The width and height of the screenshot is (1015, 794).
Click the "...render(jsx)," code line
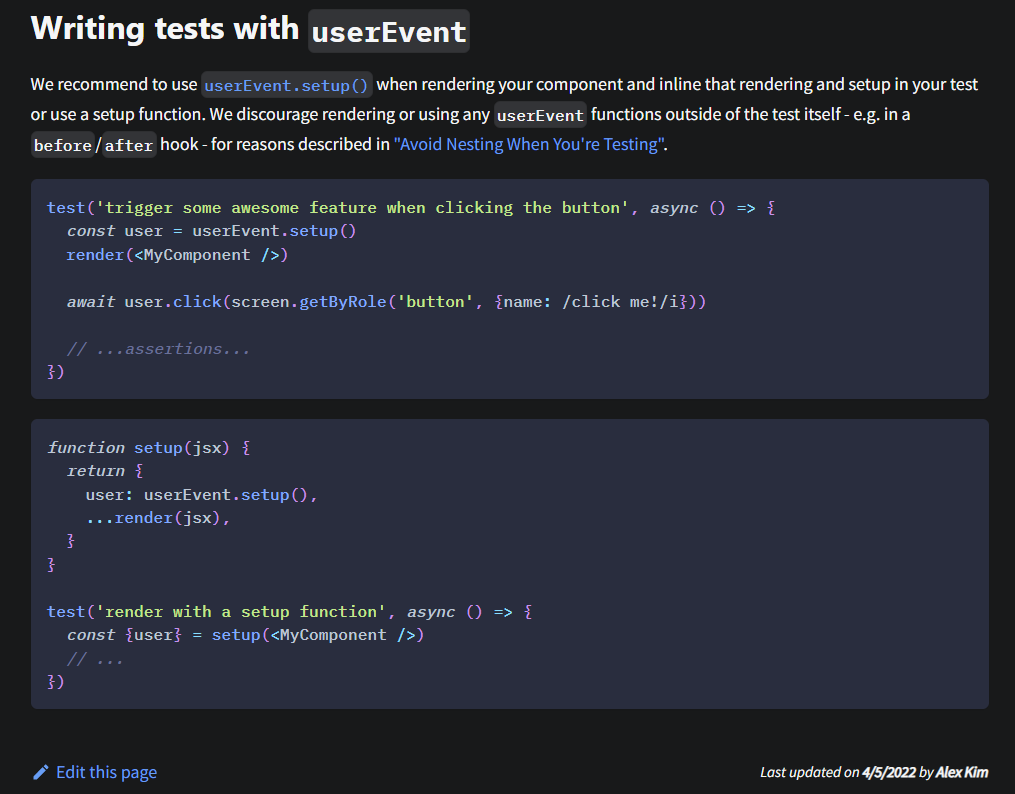coord(158,518)
